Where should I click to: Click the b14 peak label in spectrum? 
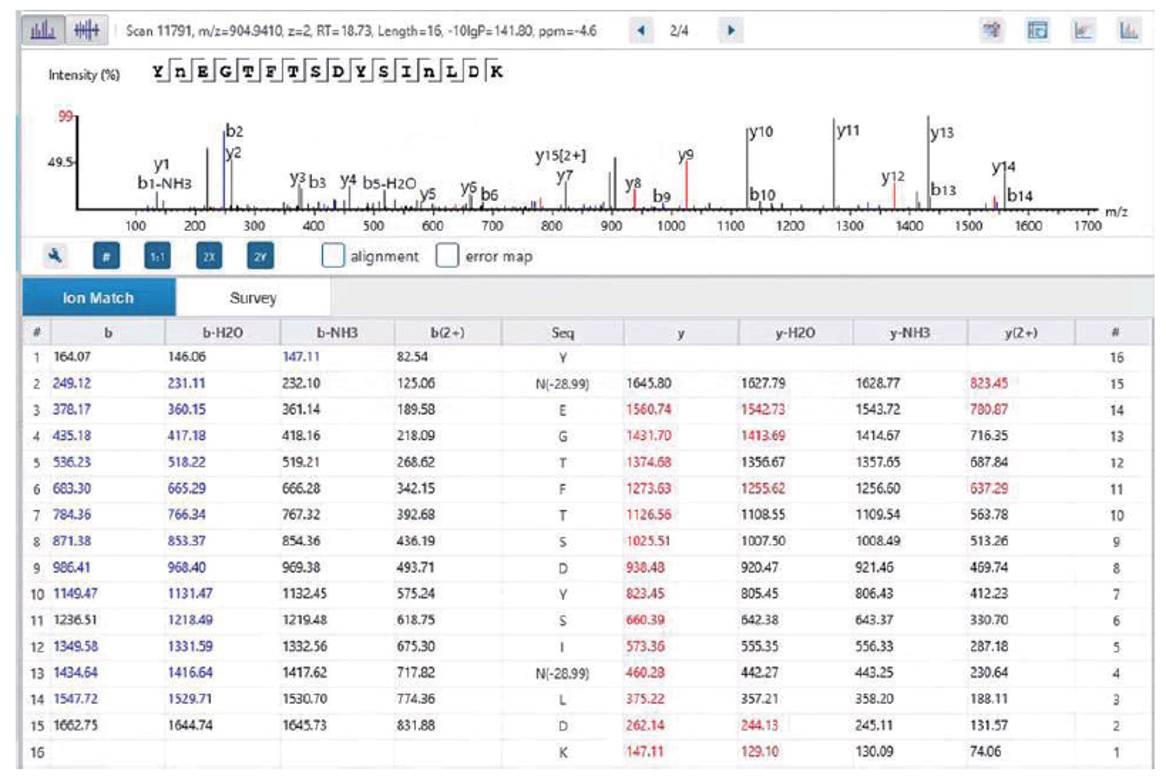pos(1020,196)
